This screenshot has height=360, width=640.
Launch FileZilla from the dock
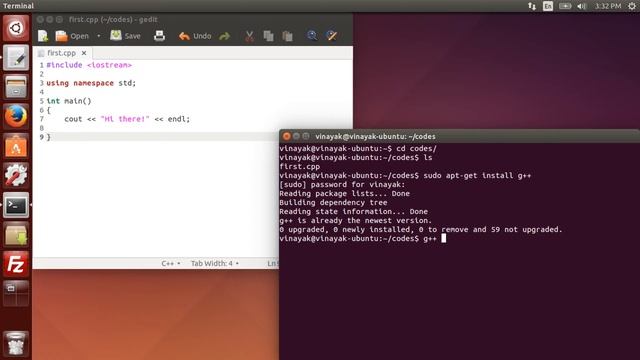click(16, 264)
